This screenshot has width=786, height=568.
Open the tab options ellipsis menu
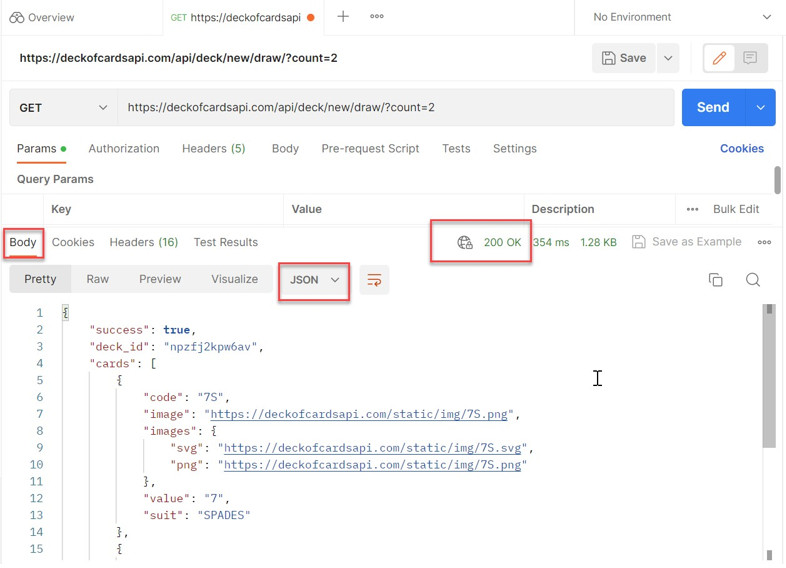coord(377,17)
